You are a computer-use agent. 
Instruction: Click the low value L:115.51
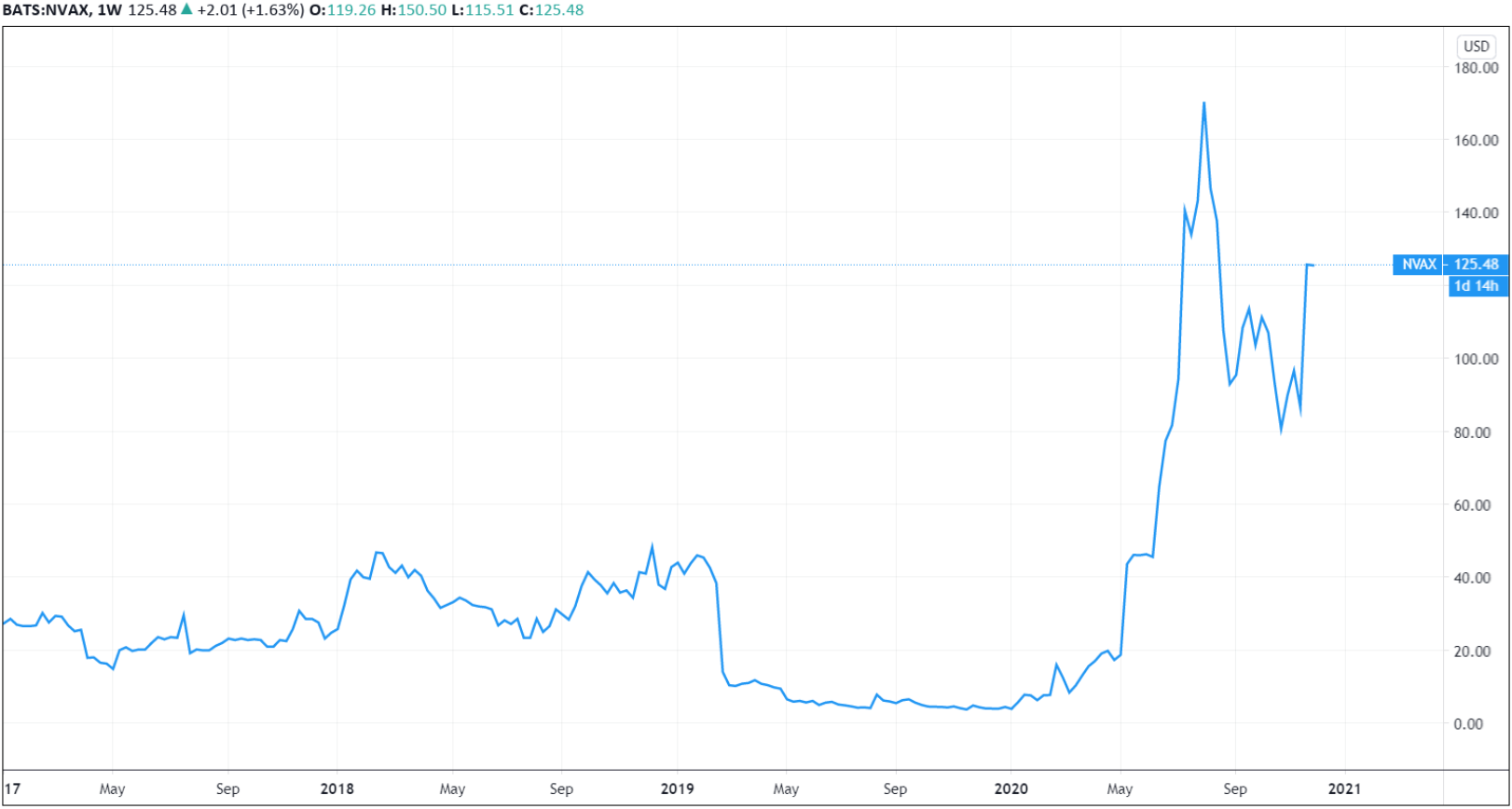coord(483,10)
